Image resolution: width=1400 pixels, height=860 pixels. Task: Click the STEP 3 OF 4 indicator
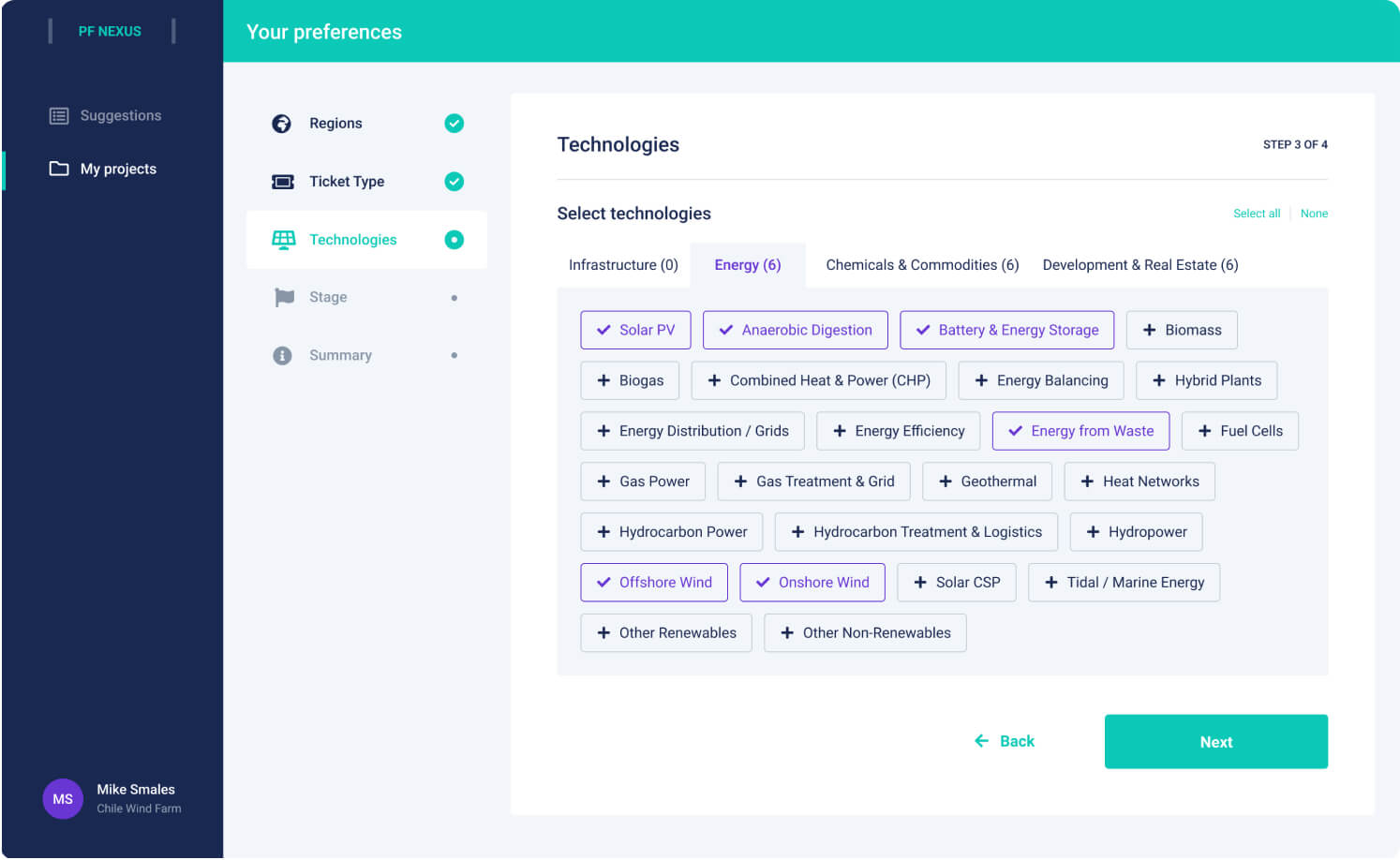click(x=1295, y=144)
